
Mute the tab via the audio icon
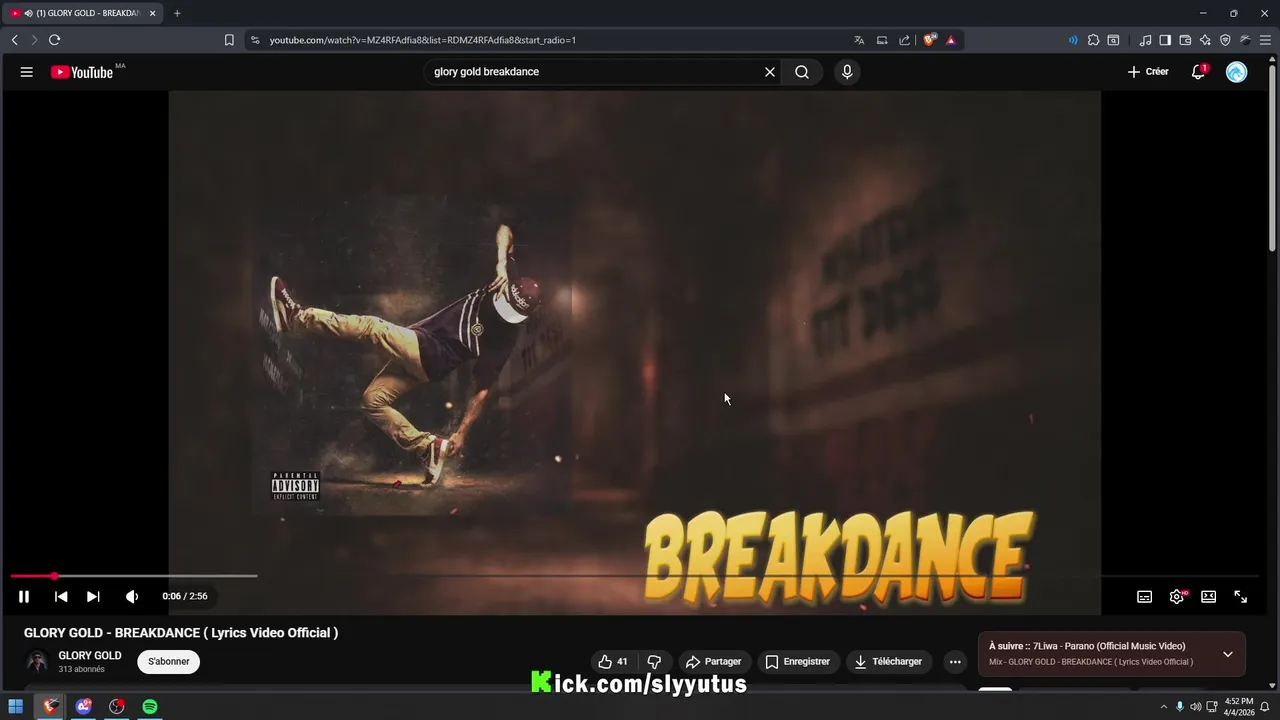point(27,13)
